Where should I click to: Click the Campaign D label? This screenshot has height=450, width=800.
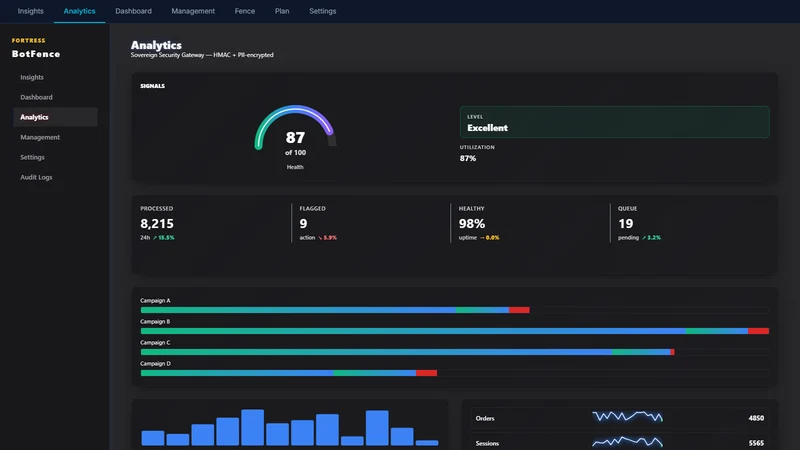(156, 363)
